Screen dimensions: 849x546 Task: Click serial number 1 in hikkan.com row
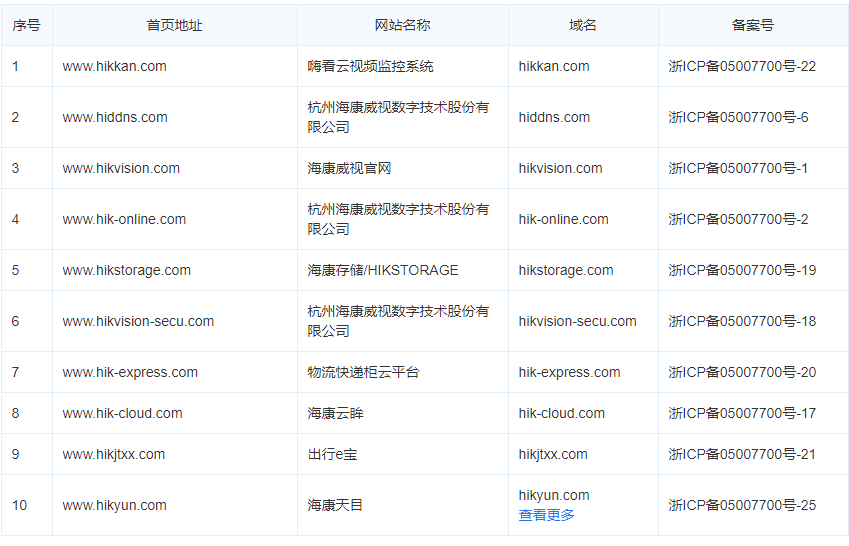[x=16, y=67]
